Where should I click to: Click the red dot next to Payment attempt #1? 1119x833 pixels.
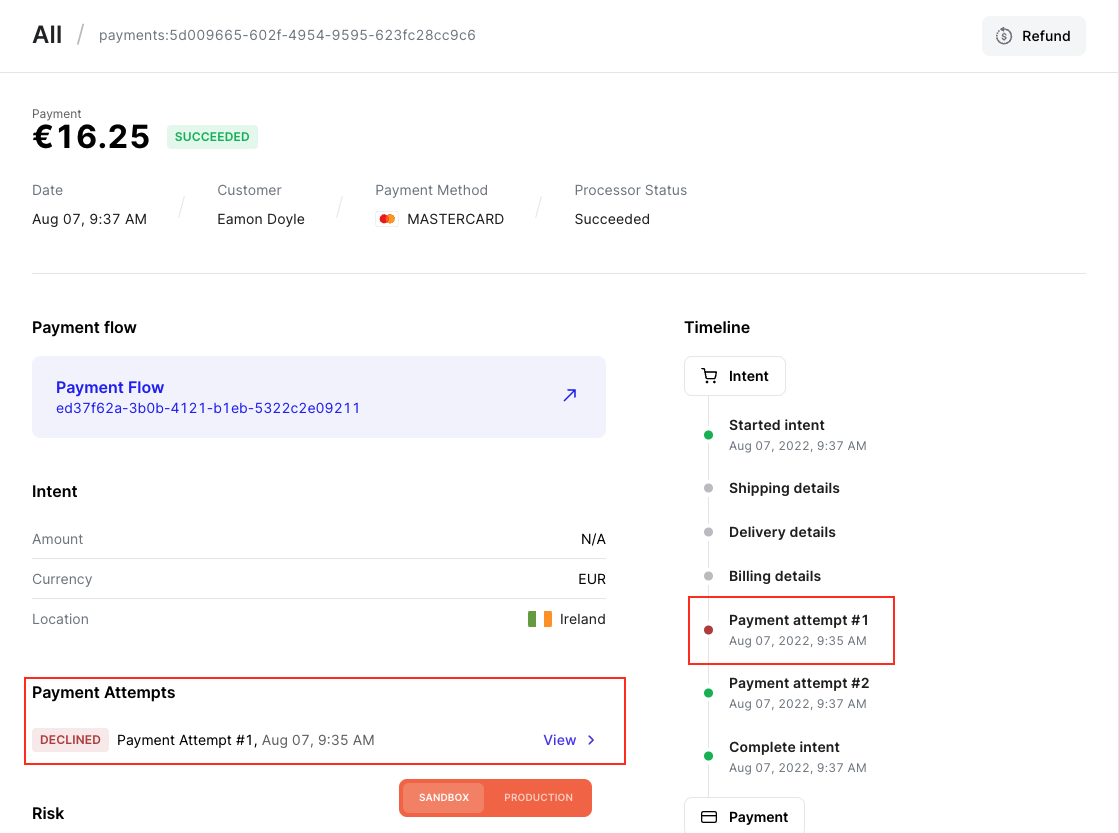pos(708,630)
